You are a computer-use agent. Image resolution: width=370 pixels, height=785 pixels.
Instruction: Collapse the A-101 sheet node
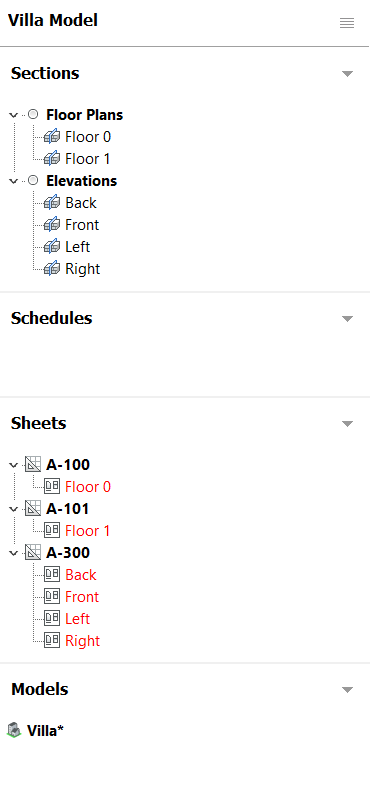(14, 509)
